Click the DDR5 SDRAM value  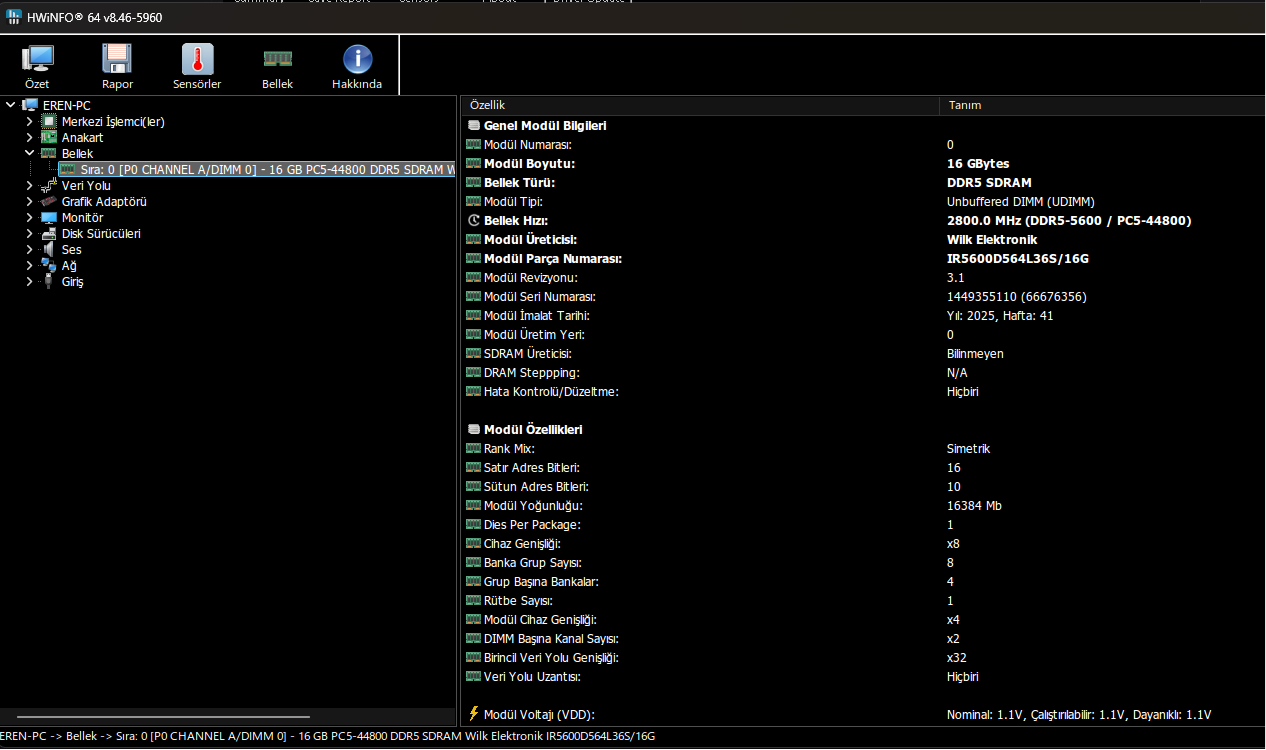click(989, 182)
